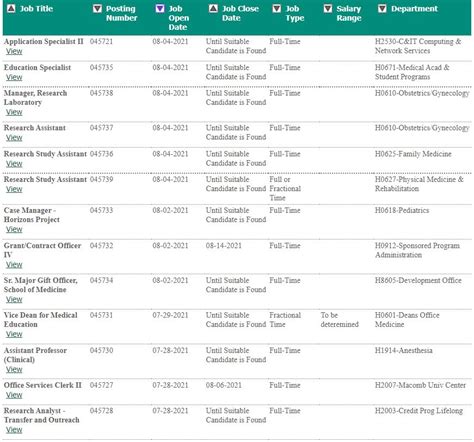474x442 pixels.
Task: Open View link for Office Services Clerk II
Action: [x=14, y=395]
